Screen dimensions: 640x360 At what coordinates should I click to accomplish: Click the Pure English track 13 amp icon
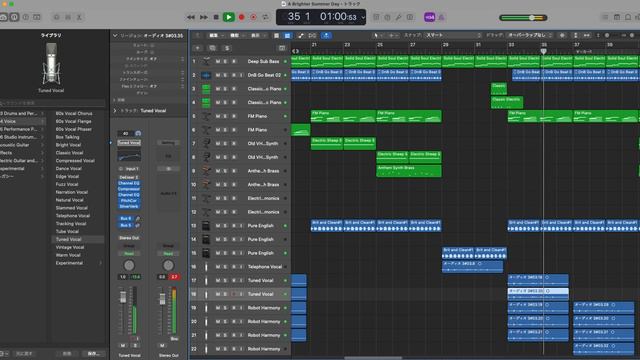coord(206,226)
